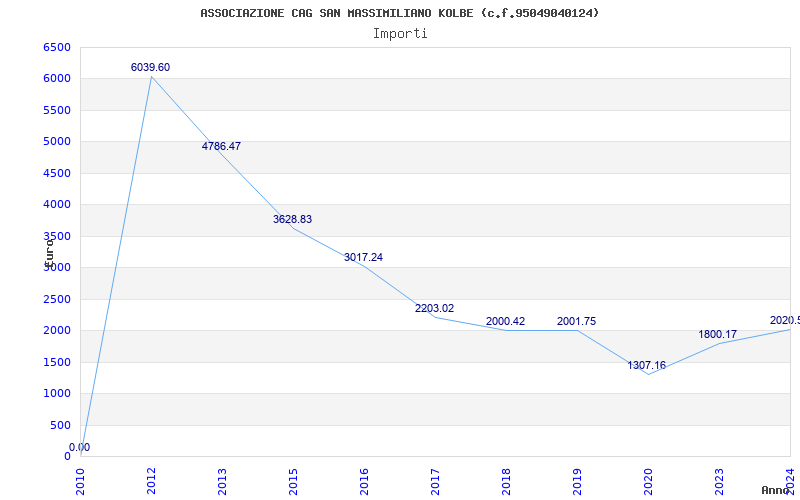Click the 2018 x-axis year label
The width and height of the screenshot is (800, 500).
[x=506, y=482]
